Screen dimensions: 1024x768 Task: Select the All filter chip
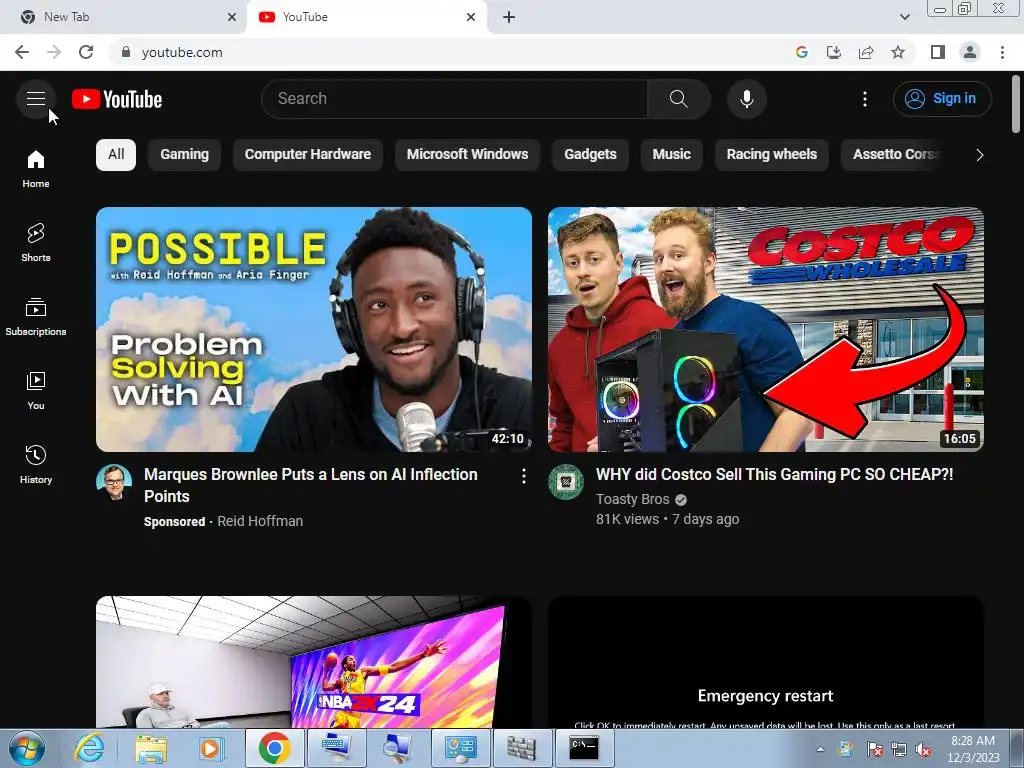point(116,155)
